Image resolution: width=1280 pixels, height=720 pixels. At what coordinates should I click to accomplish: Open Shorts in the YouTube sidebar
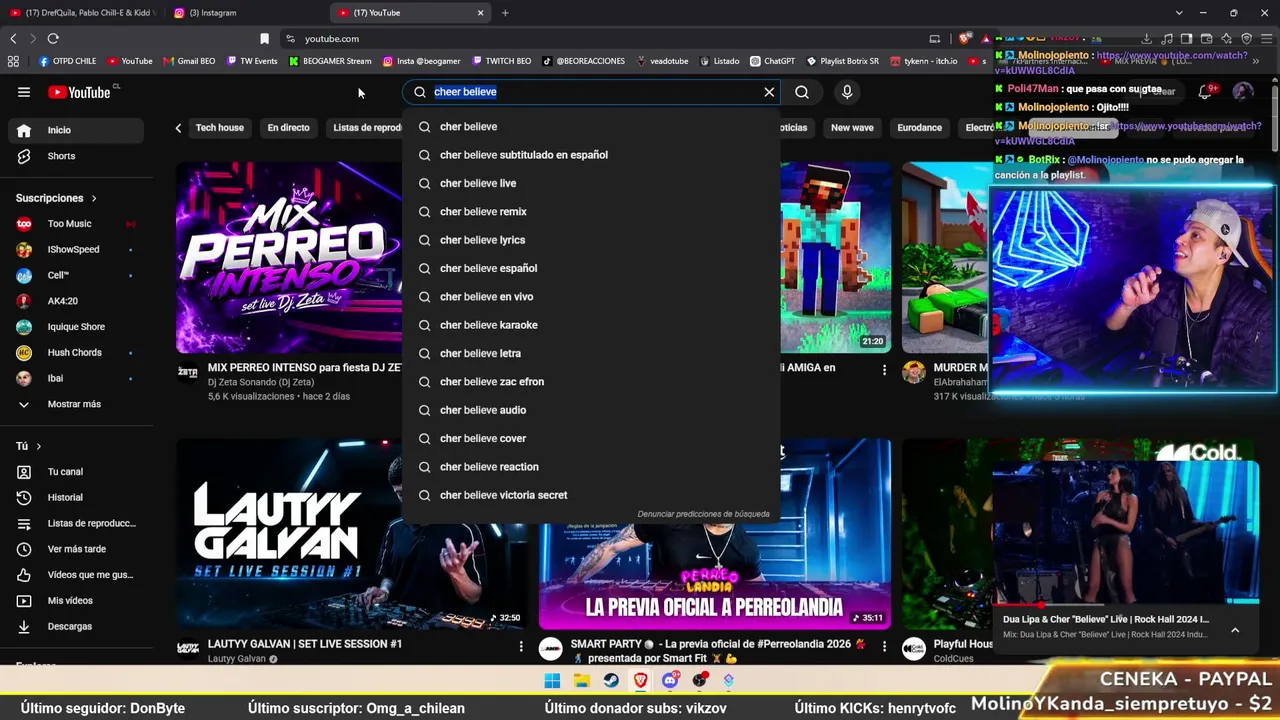76,156
